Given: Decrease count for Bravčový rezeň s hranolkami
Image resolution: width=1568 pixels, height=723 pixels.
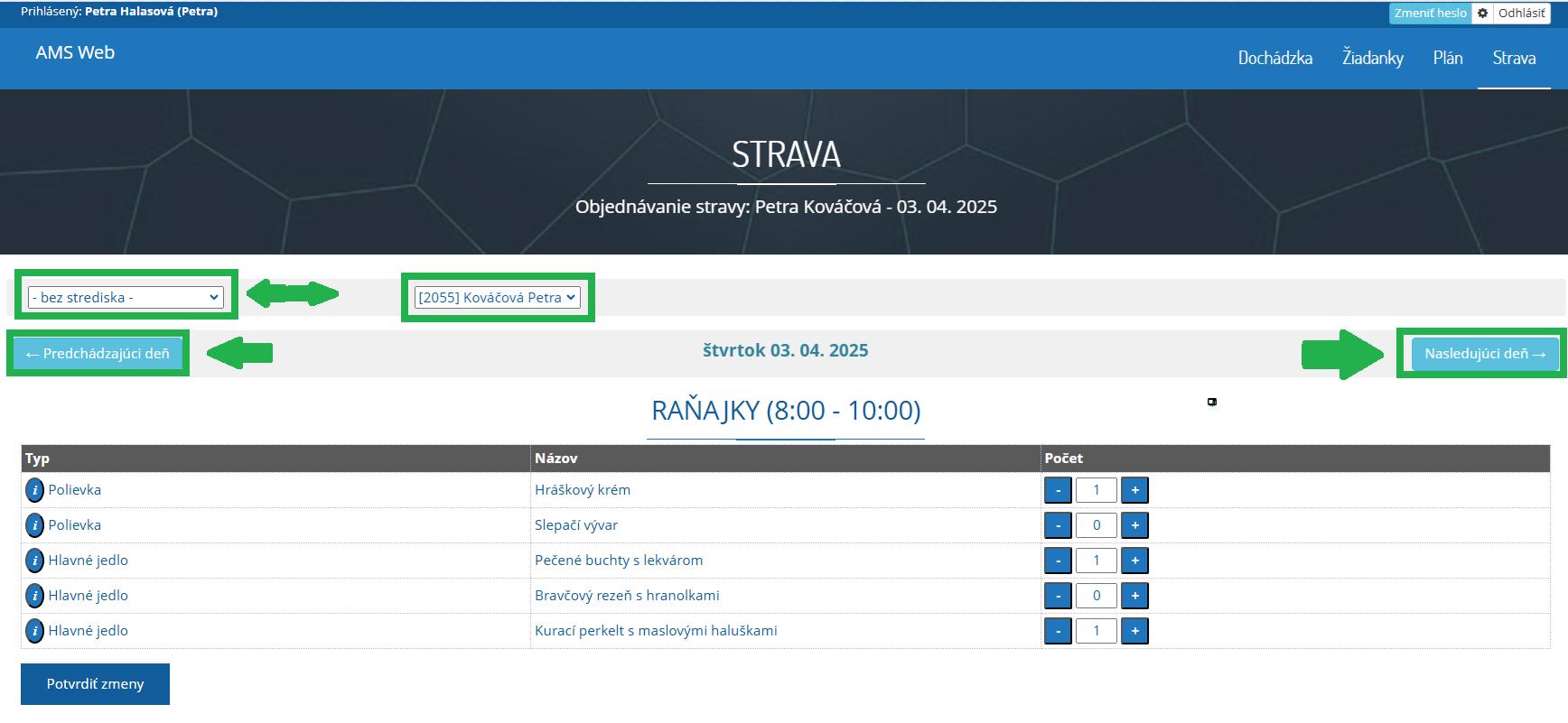Looking at the screenshot, I should pos(1058,596).
